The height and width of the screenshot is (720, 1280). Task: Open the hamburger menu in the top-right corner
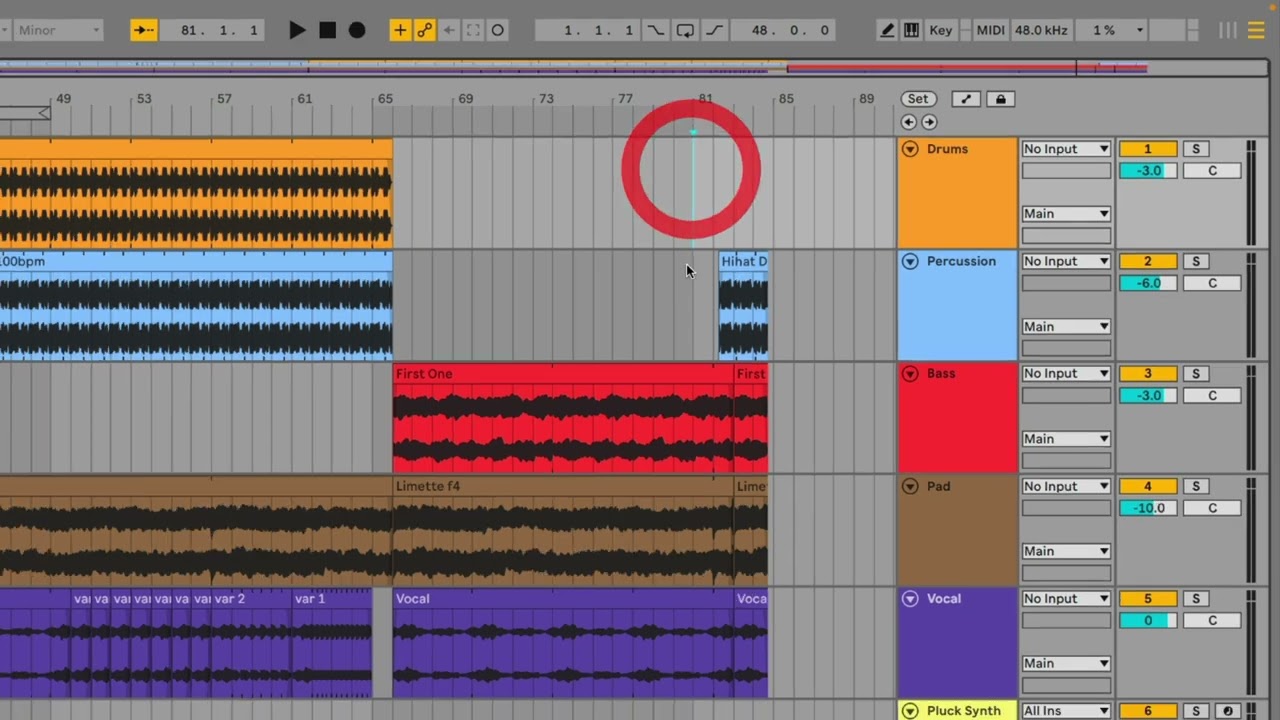(x=1256, y=30)
